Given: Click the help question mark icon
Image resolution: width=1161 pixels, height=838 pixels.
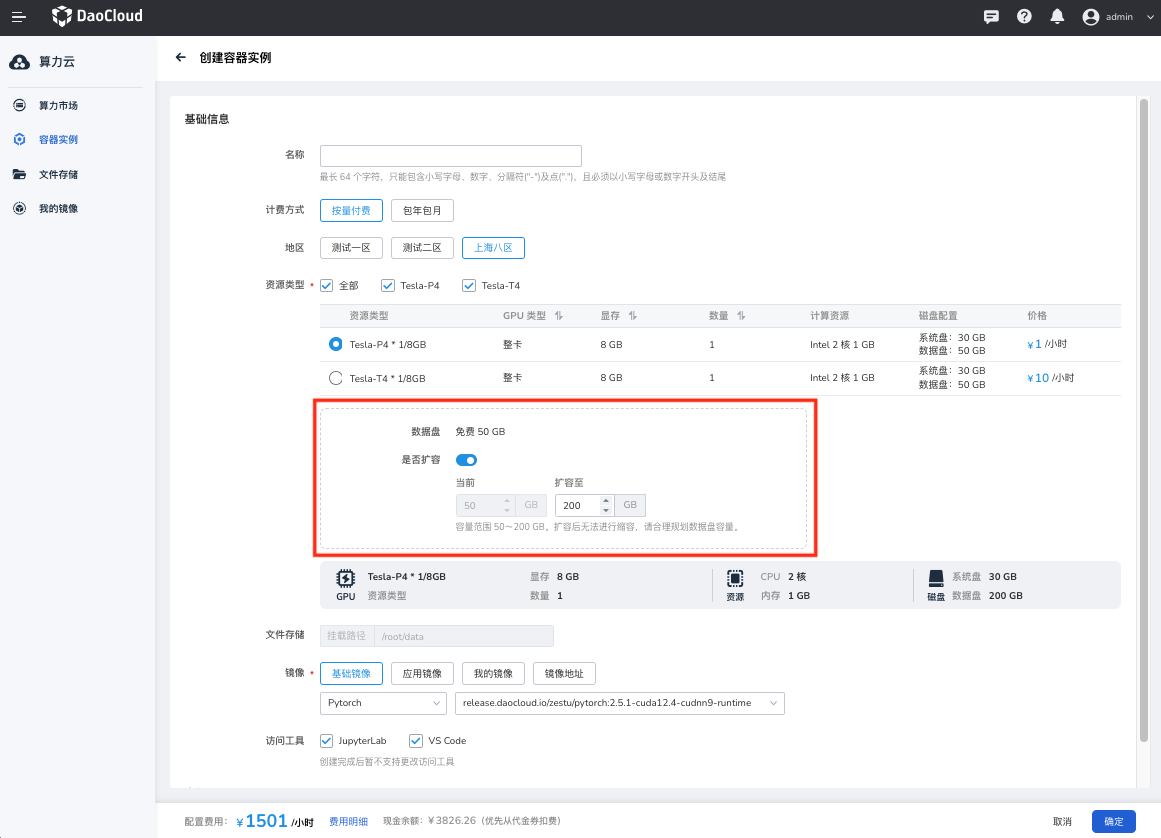Looking at the screenshot, I should tap(1024, 17).
